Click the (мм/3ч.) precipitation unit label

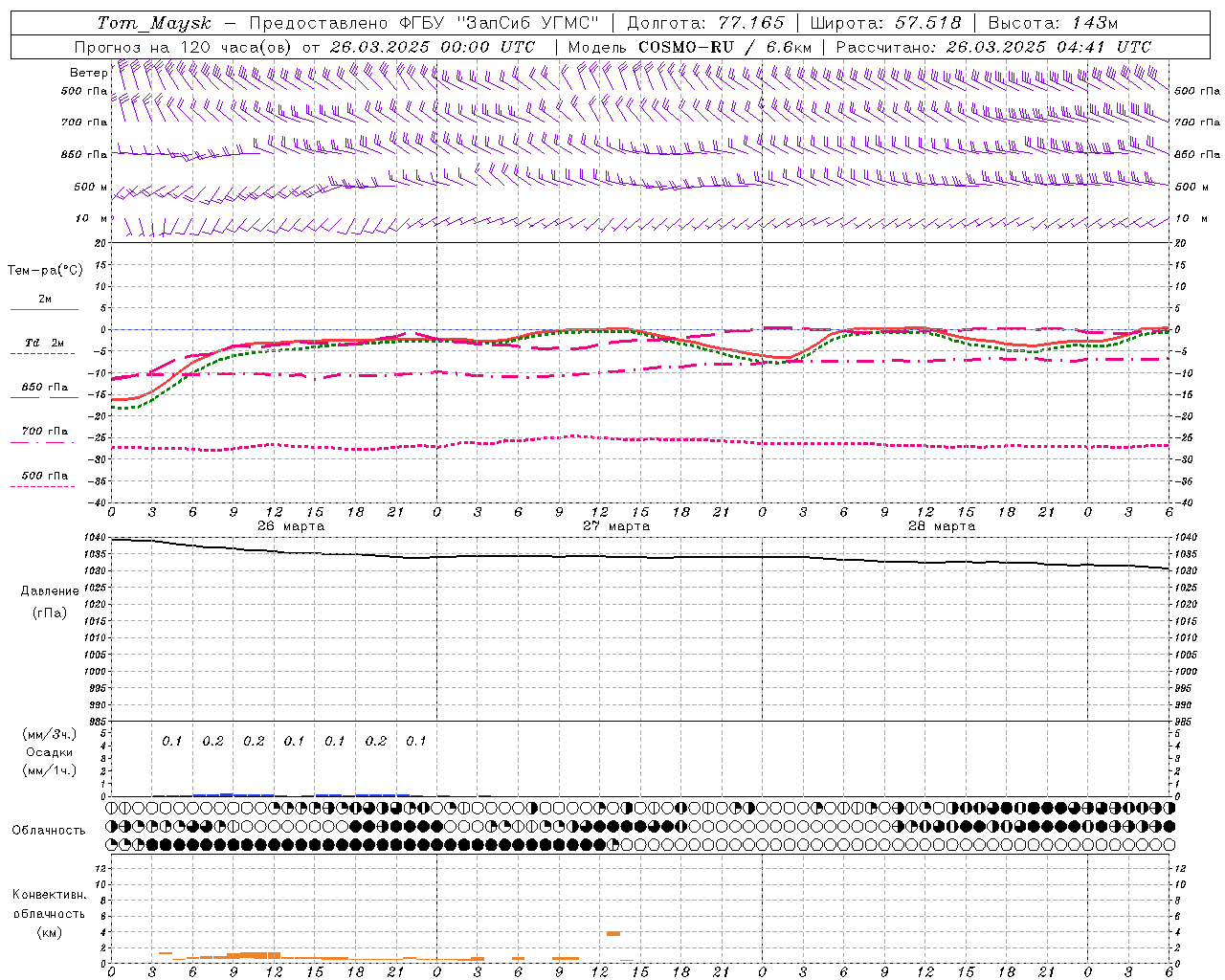[x=50, y=734]
